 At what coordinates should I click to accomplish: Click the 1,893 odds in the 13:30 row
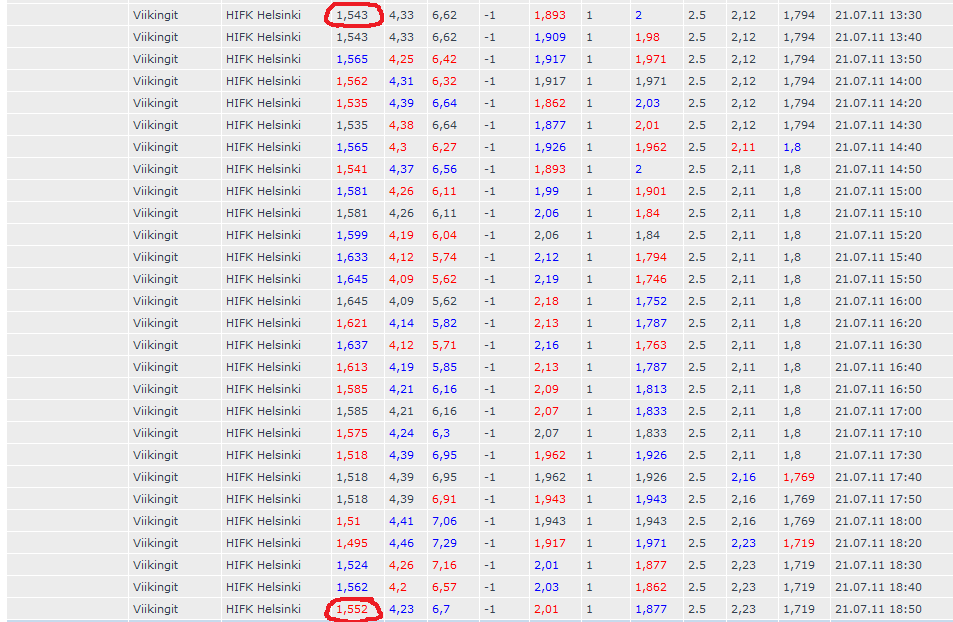(549, 15)
